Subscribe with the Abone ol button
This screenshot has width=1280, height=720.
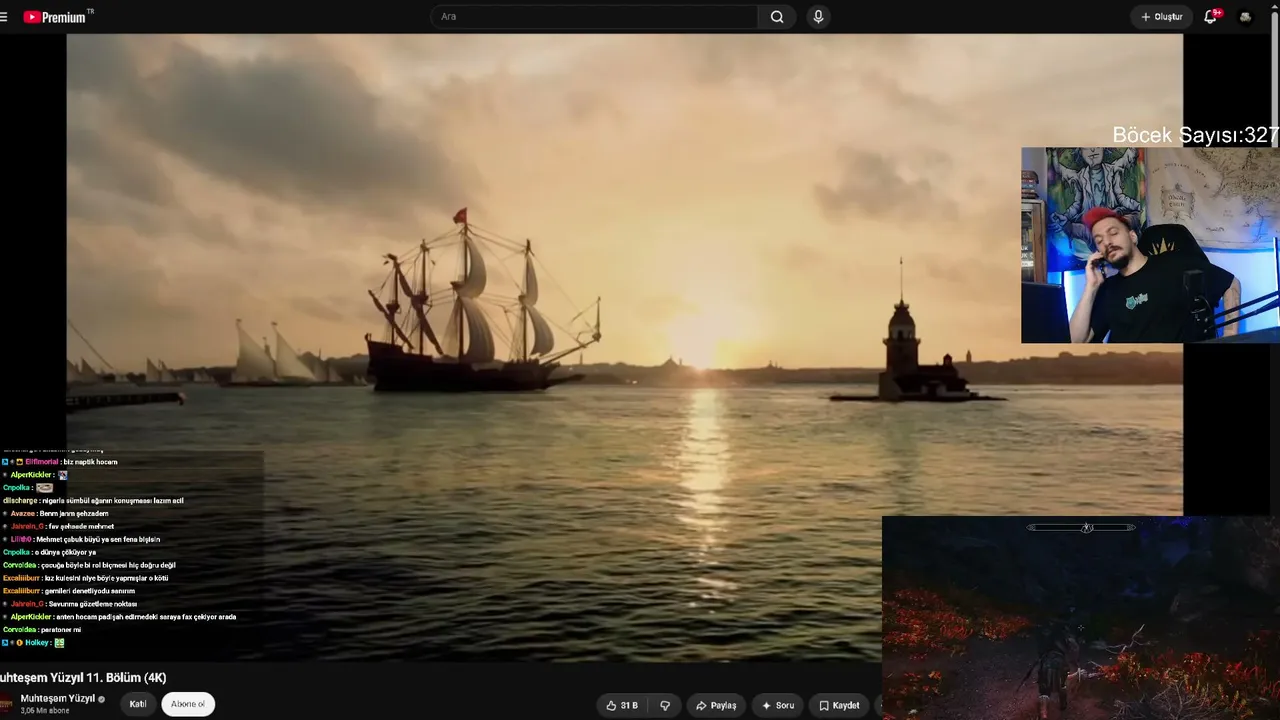[x=188, y=704]
